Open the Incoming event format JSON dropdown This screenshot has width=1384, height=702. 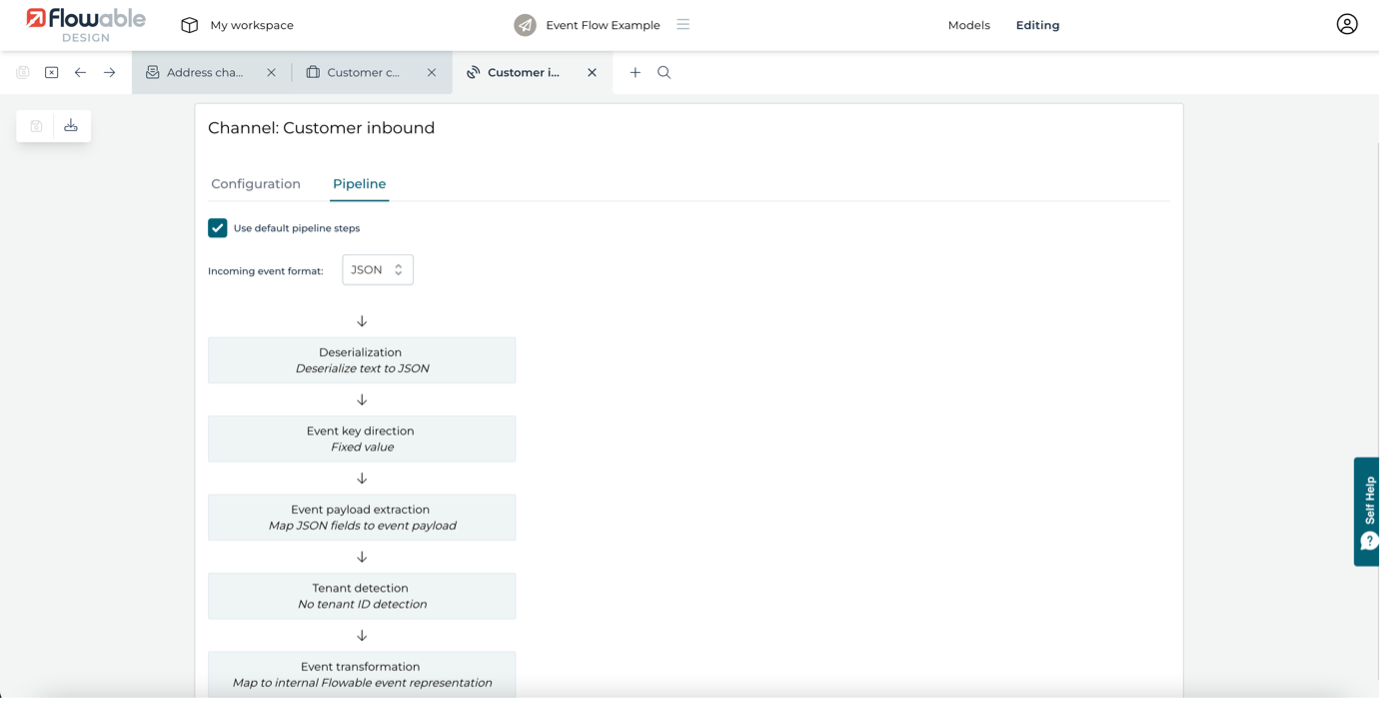pyautogui.click(x=377, y=270)
